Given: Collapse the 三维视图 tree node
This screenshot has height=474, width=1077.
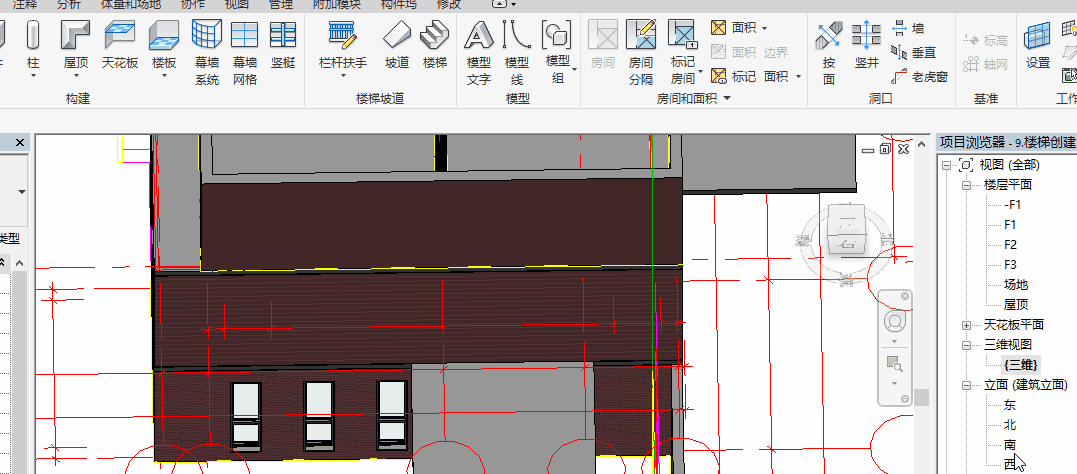Looking at the screenshot, I should [x=966, y=344].
